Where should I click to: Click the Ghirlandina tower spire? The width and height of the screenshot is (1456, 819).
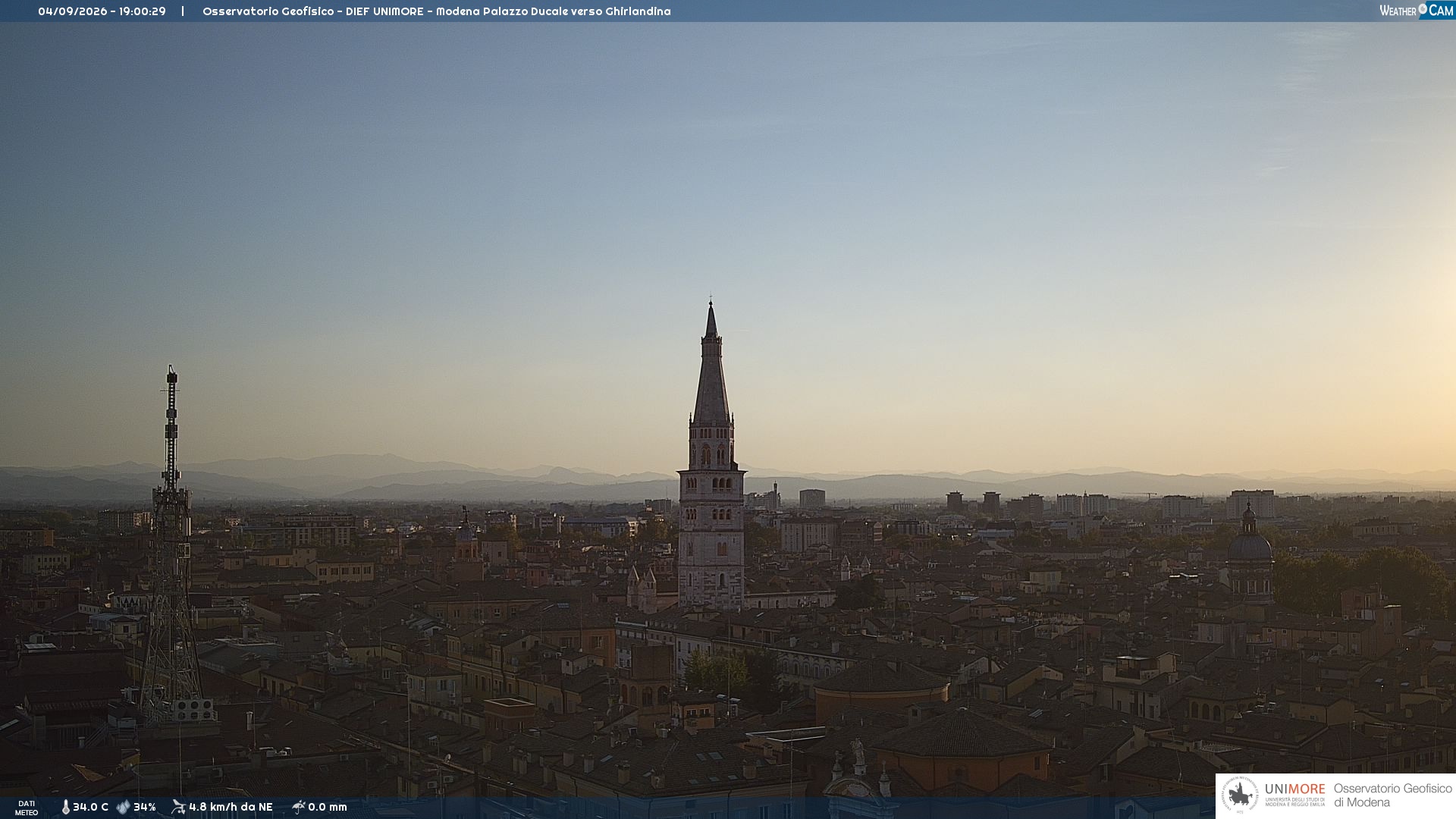711,362
